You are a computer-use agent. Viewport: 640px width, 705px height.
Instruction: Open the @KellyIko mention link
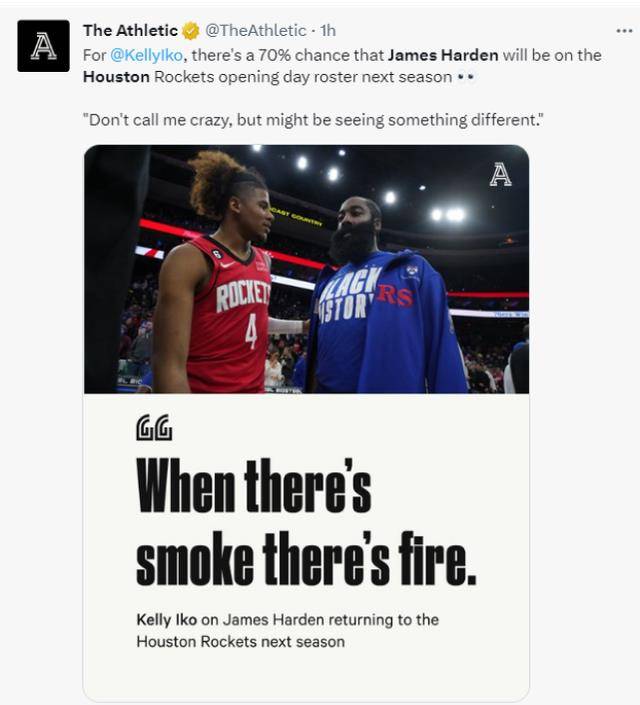pos(147,55)
